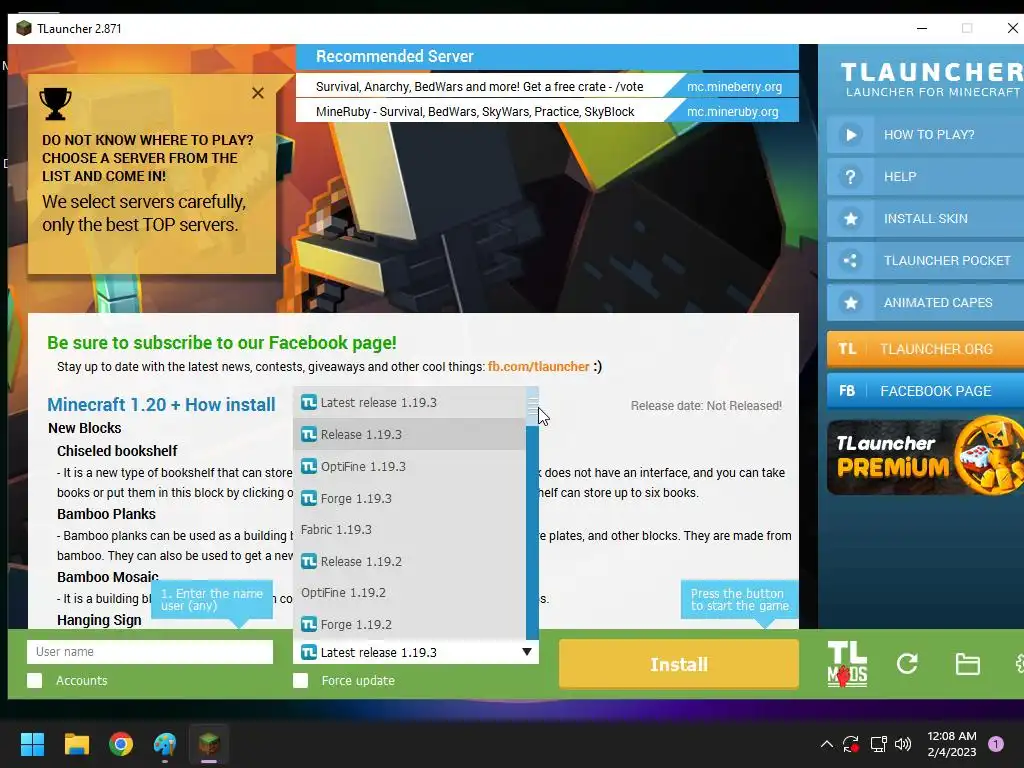The width and height of the screenshot is (1024, 768).
Task: Click the taskbar clock and date
Action: [x=952, y=744]
